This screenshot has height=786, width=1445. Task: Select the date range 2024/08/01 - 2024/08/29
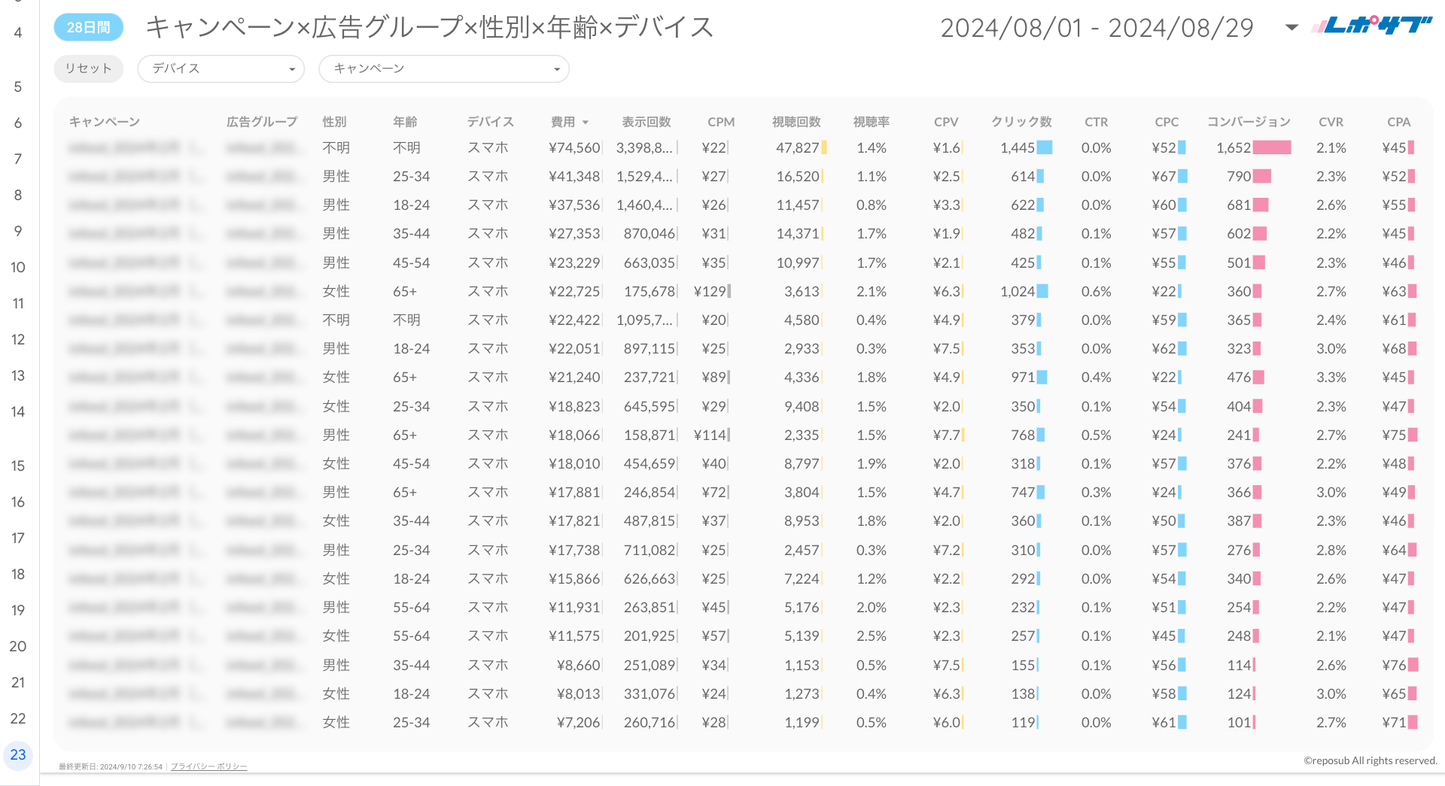pyautogui.click(x=1097, y=27)
